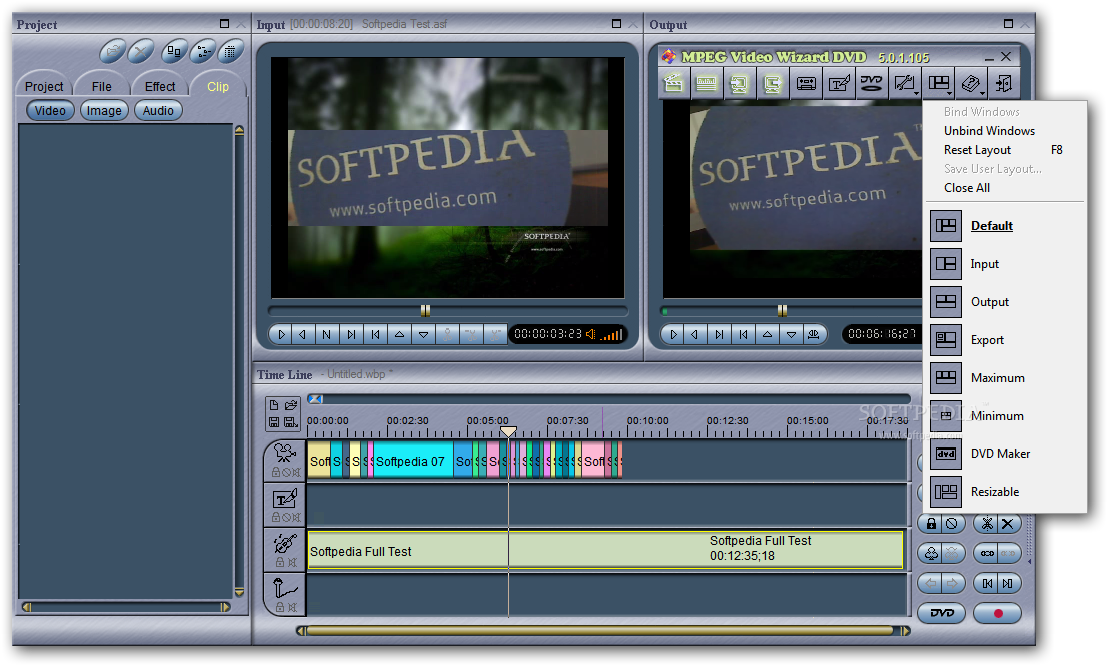The height and width of the screenshot is (666, 1108).
Task: Switch to the Project tab
Action: pyautogui.click(x=44, y=86)
